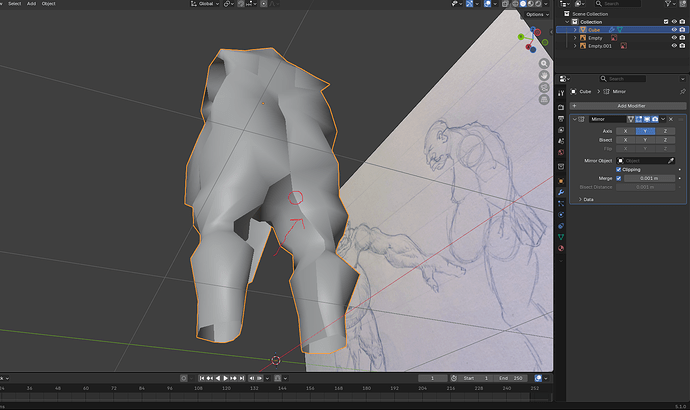The height and width of the screenshot is (410, 690).
Task: Toggle viewport overlays display
Action: (x=487, y=4)
